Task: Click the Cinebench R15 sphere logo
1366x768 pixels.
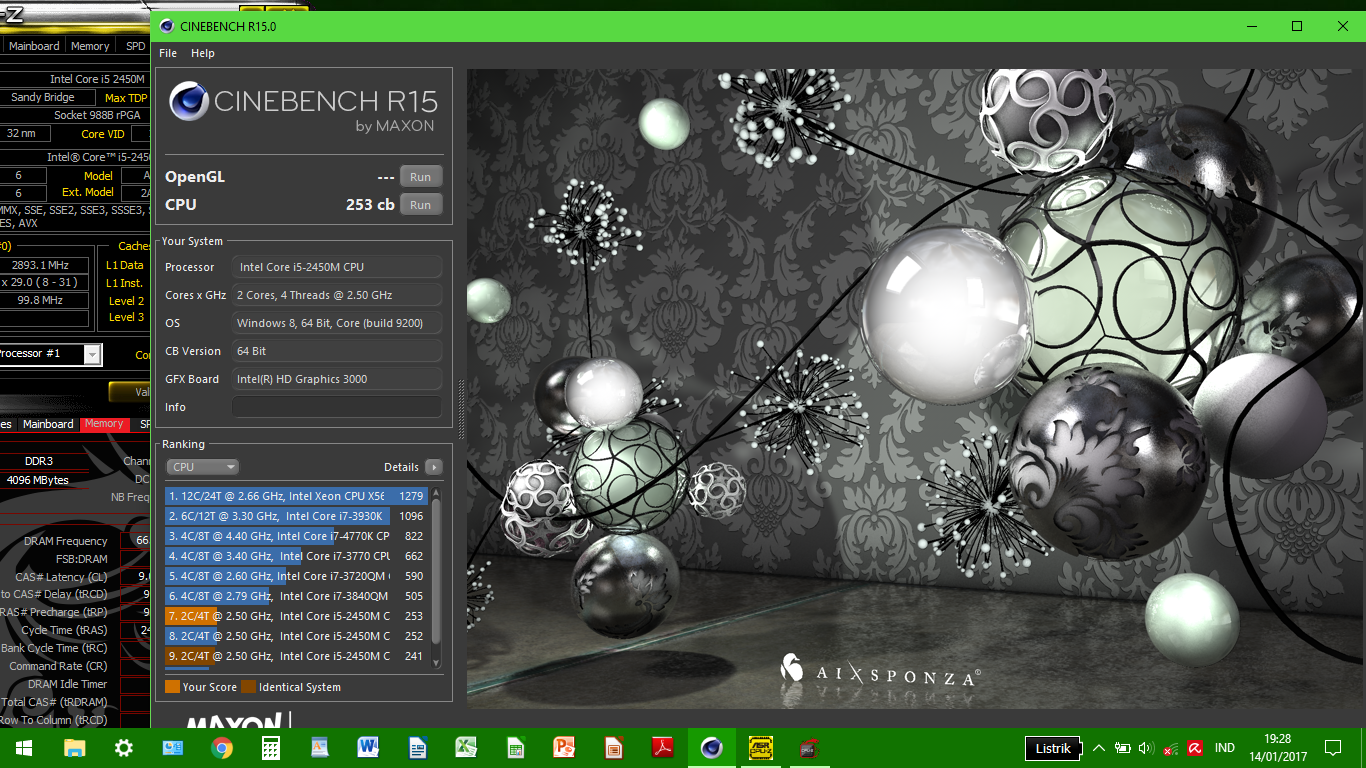Action: pyautogui.click(x=188, y=101)
